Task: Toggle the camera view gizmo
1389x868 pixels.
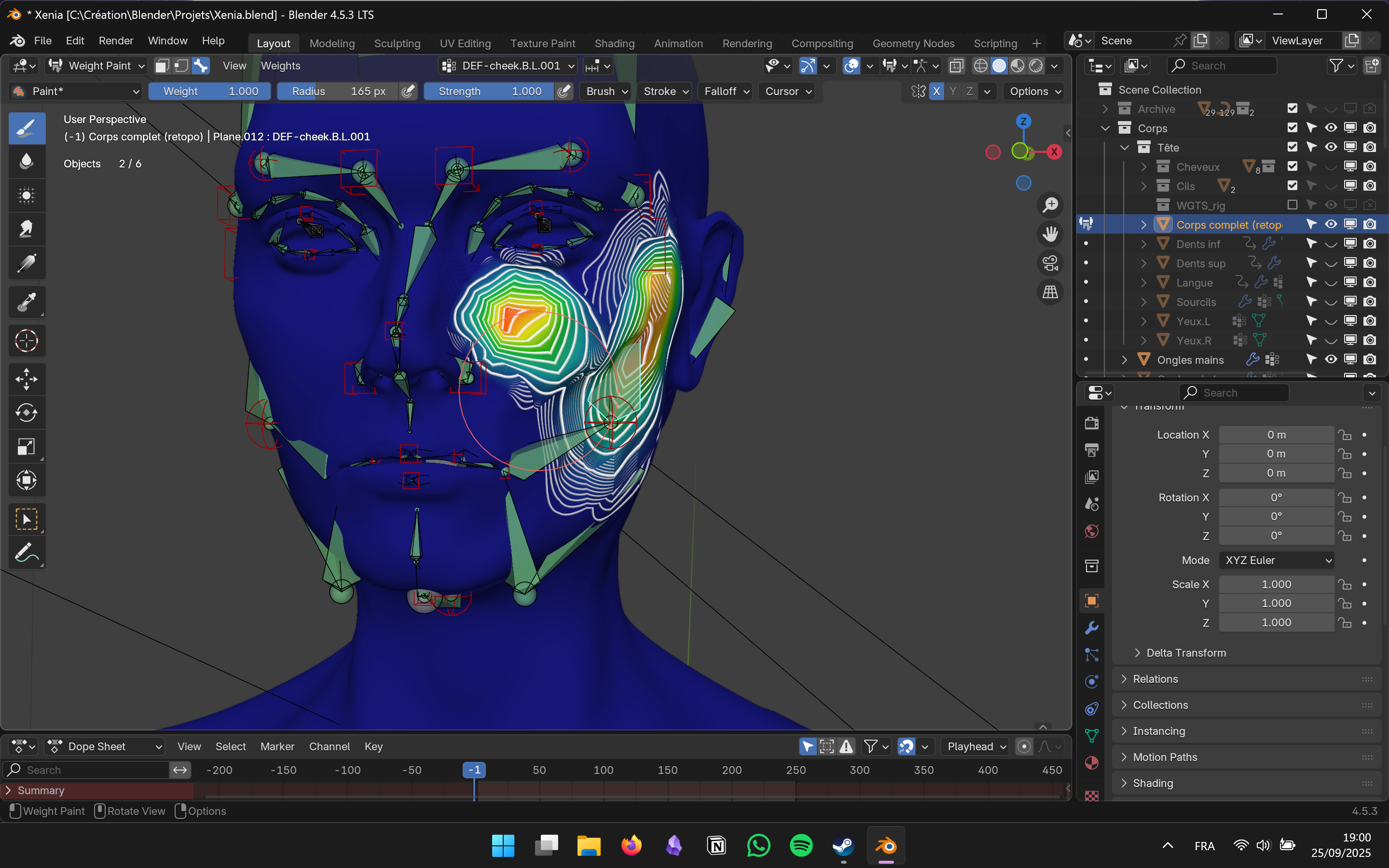Action: tap(1050, 263)
